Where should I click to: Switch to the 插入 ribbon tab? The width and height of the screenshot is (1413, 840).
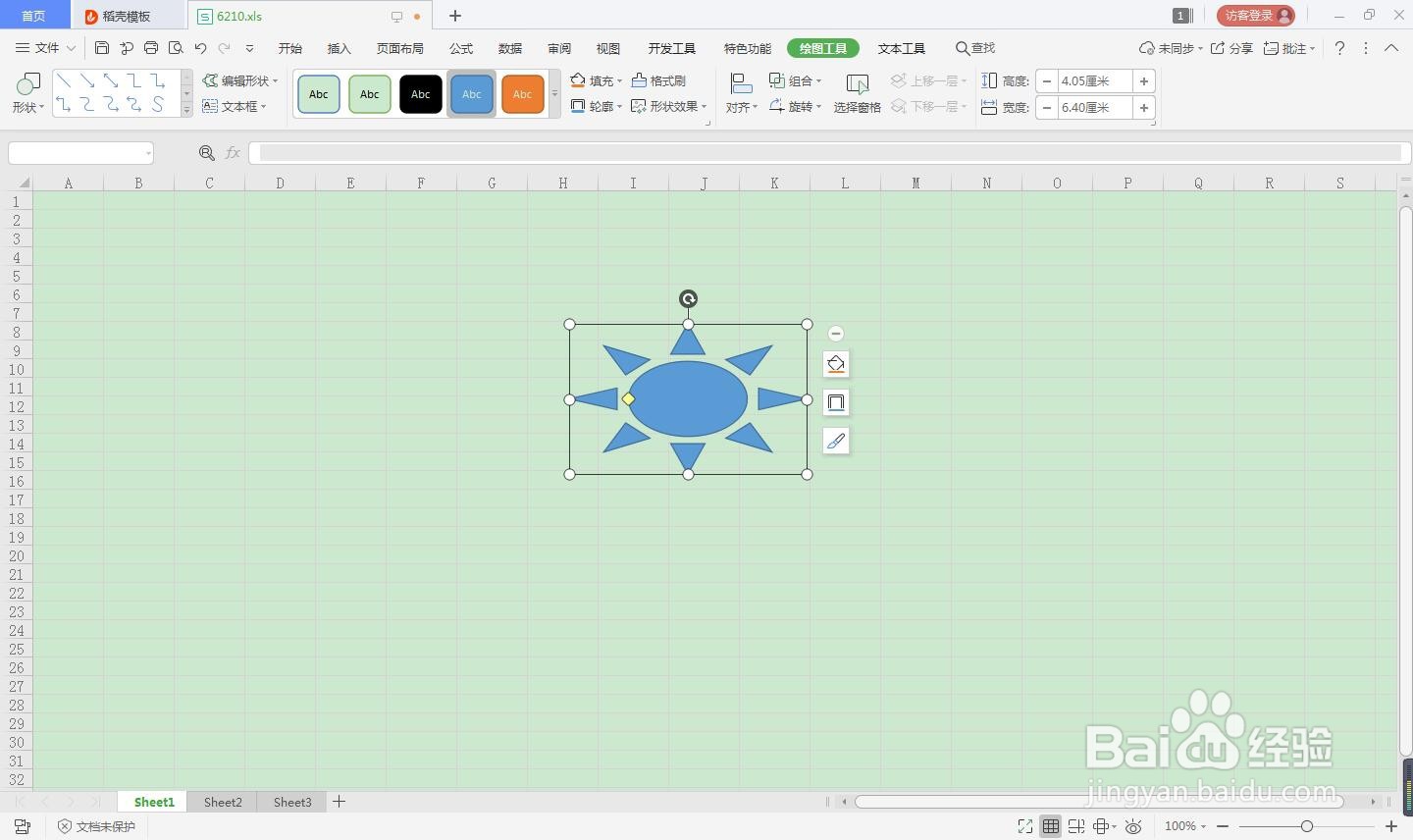coord(339,47)
